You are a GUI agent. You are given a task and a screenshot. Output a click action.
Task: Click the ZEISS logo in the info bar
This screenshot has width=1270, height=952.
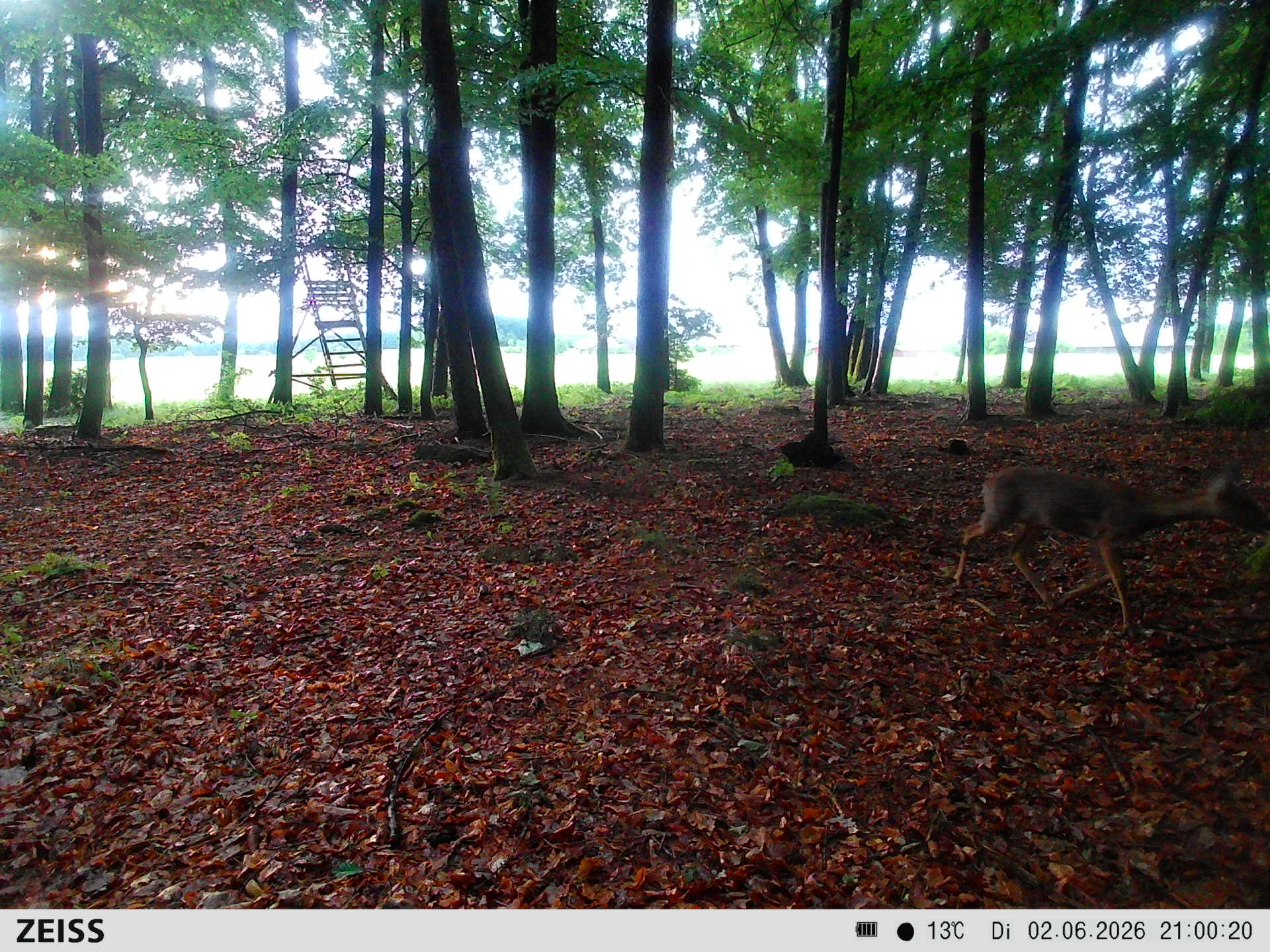(x=60, y=931)
